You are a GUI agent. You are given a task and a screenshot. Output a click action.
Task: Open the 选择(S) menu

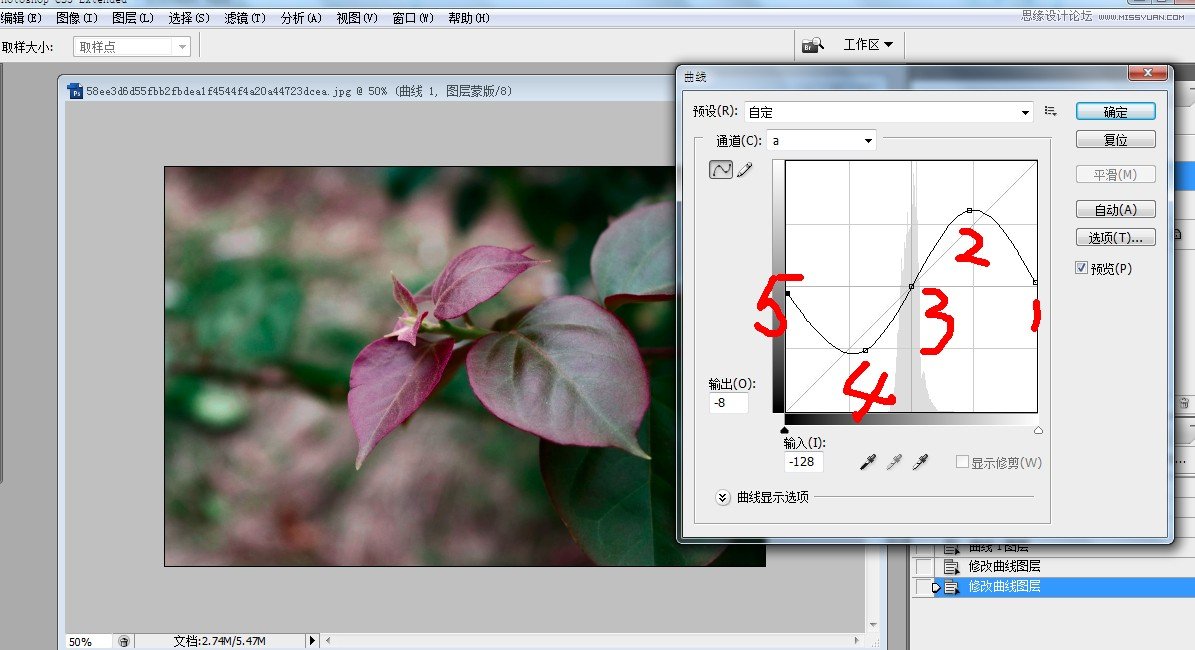pos(189,18)
